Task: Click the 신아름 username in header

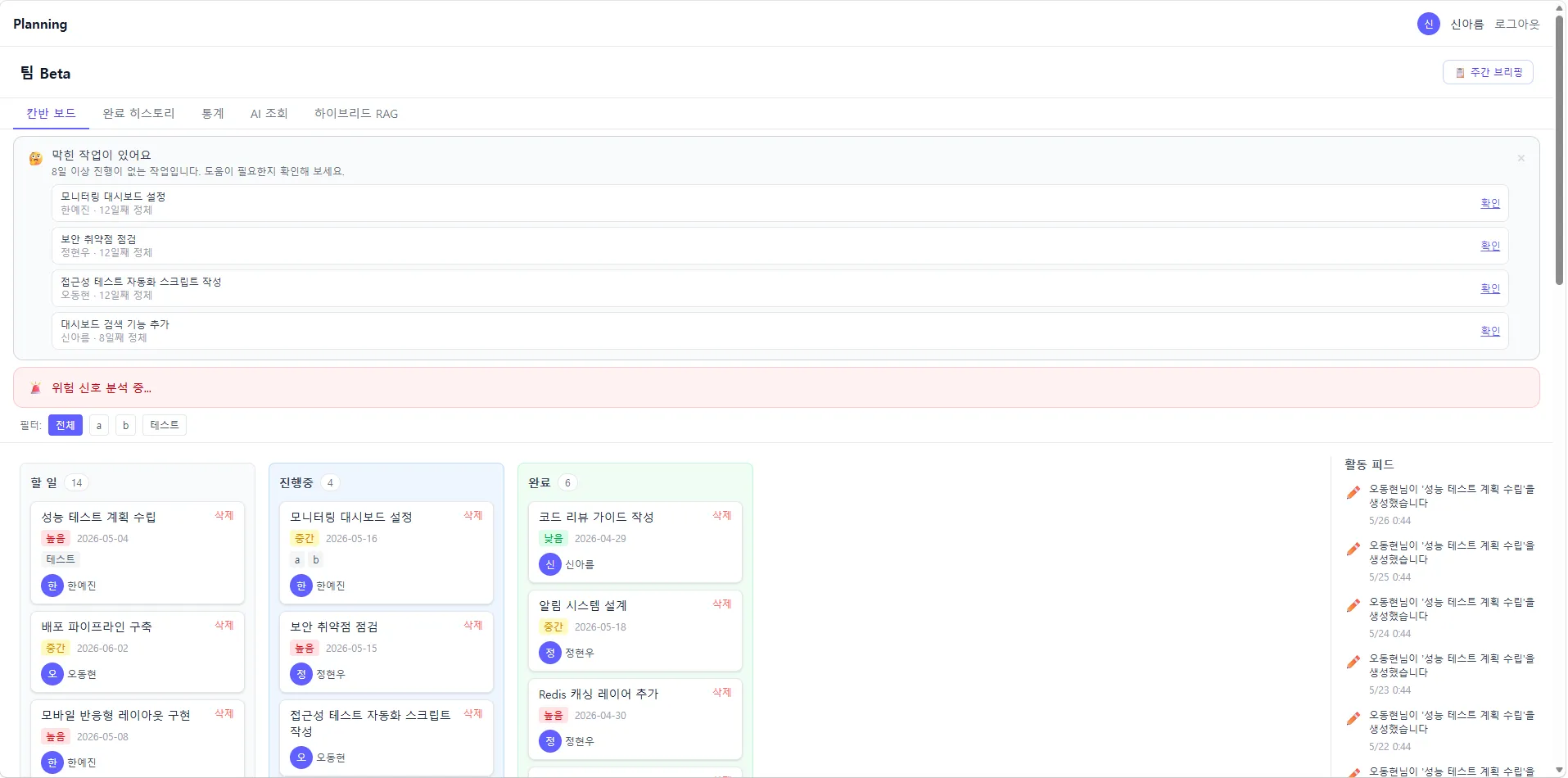Action: pos(1466,24)
